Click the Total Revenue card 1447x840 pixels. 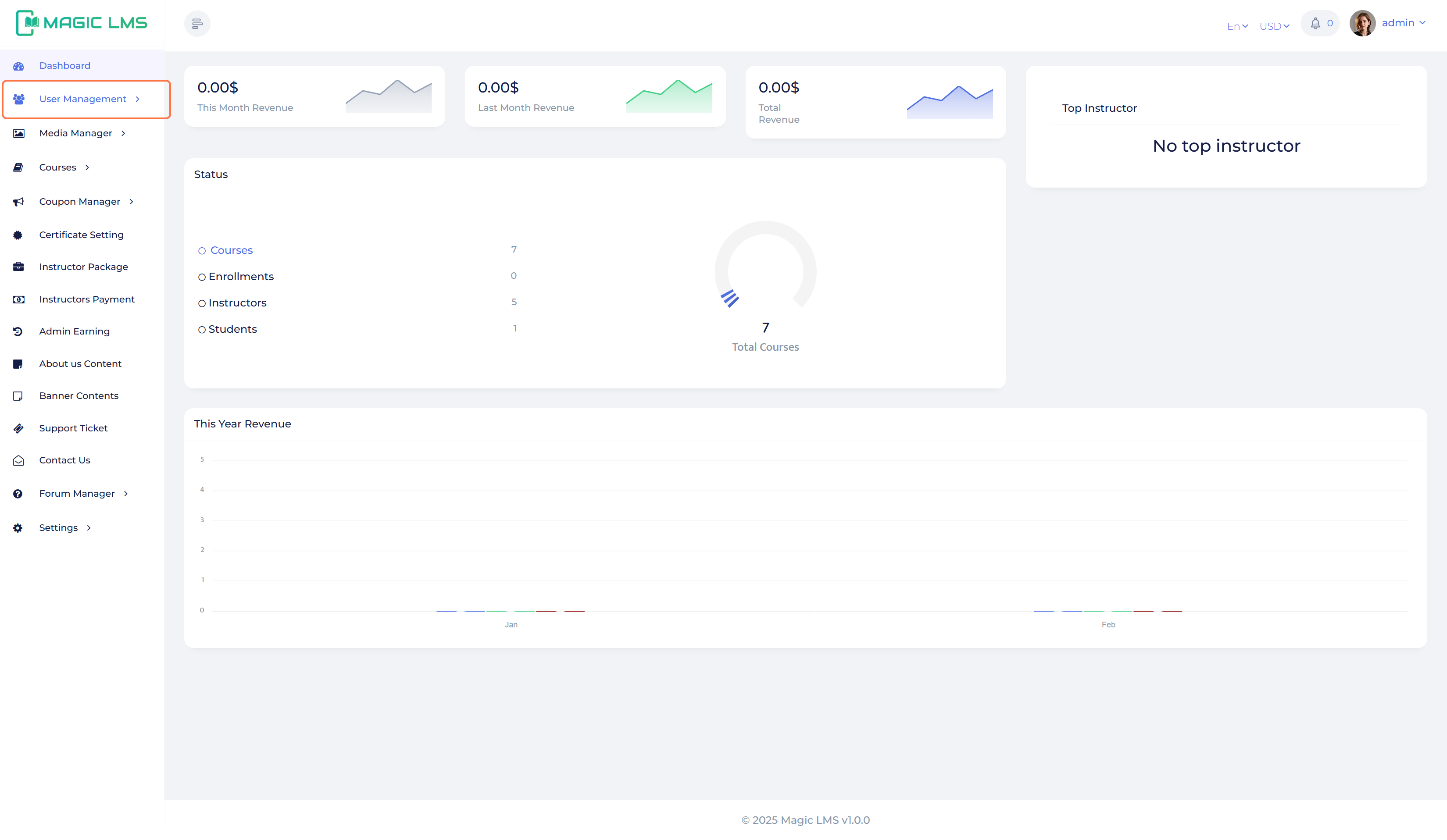pos(875,102)
